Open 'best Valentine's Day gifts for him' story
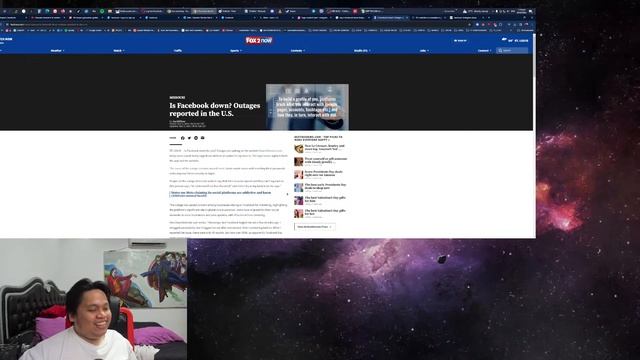This screenshot has height=360, width=640. point(325,199)
